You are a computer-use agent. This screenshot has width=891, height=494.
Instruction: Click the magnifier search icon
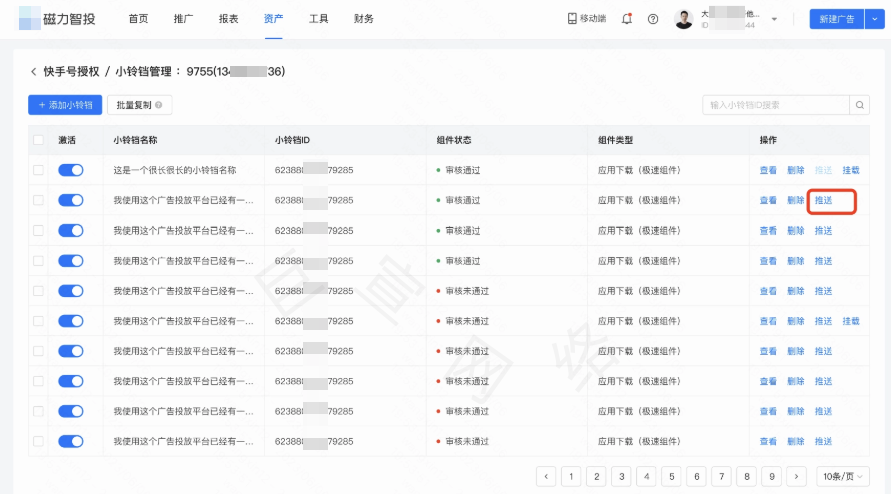pyautogui.click(x=860, y=105)
